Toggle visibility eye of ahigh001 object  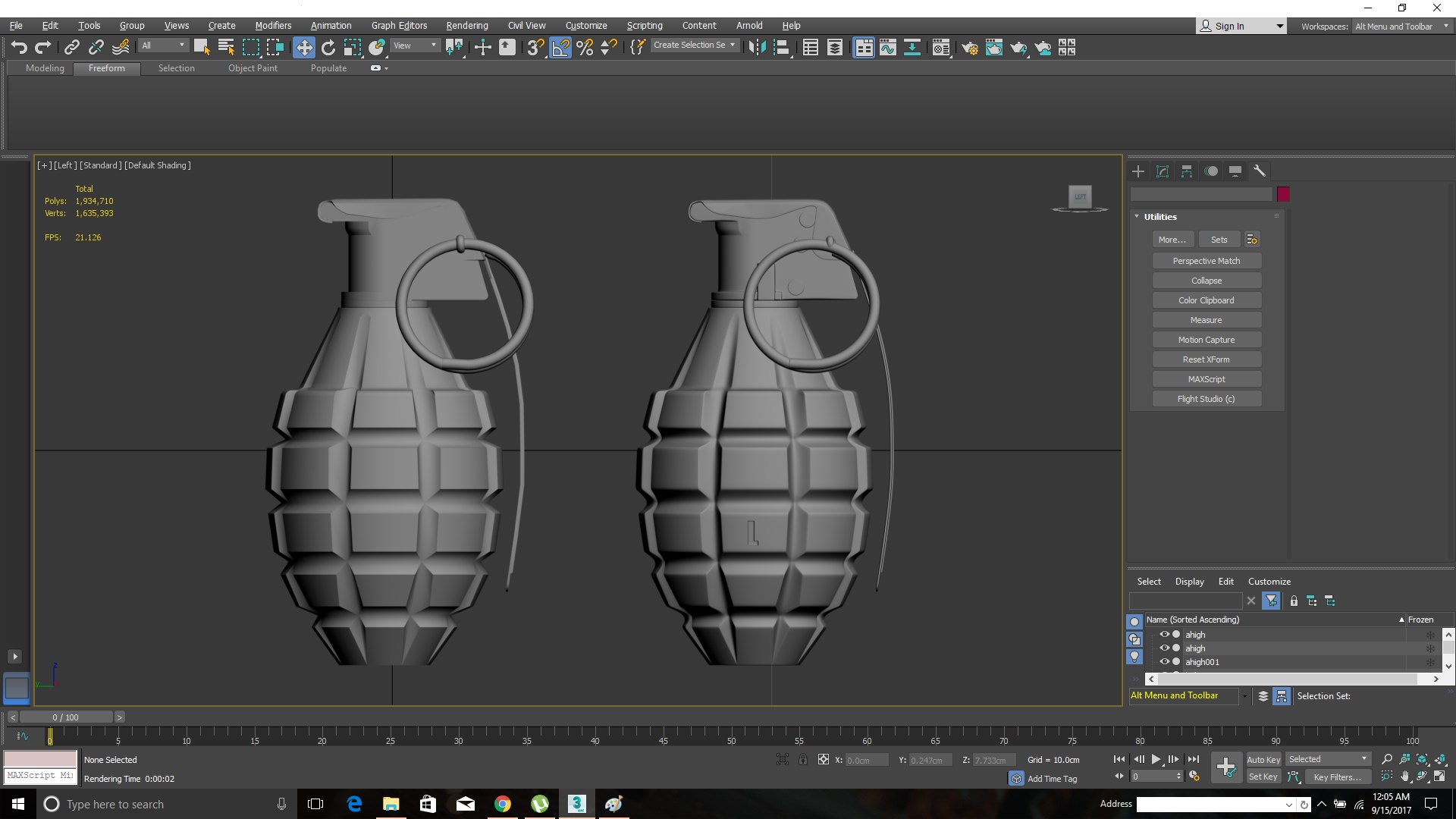click(x=1164, y=661)
